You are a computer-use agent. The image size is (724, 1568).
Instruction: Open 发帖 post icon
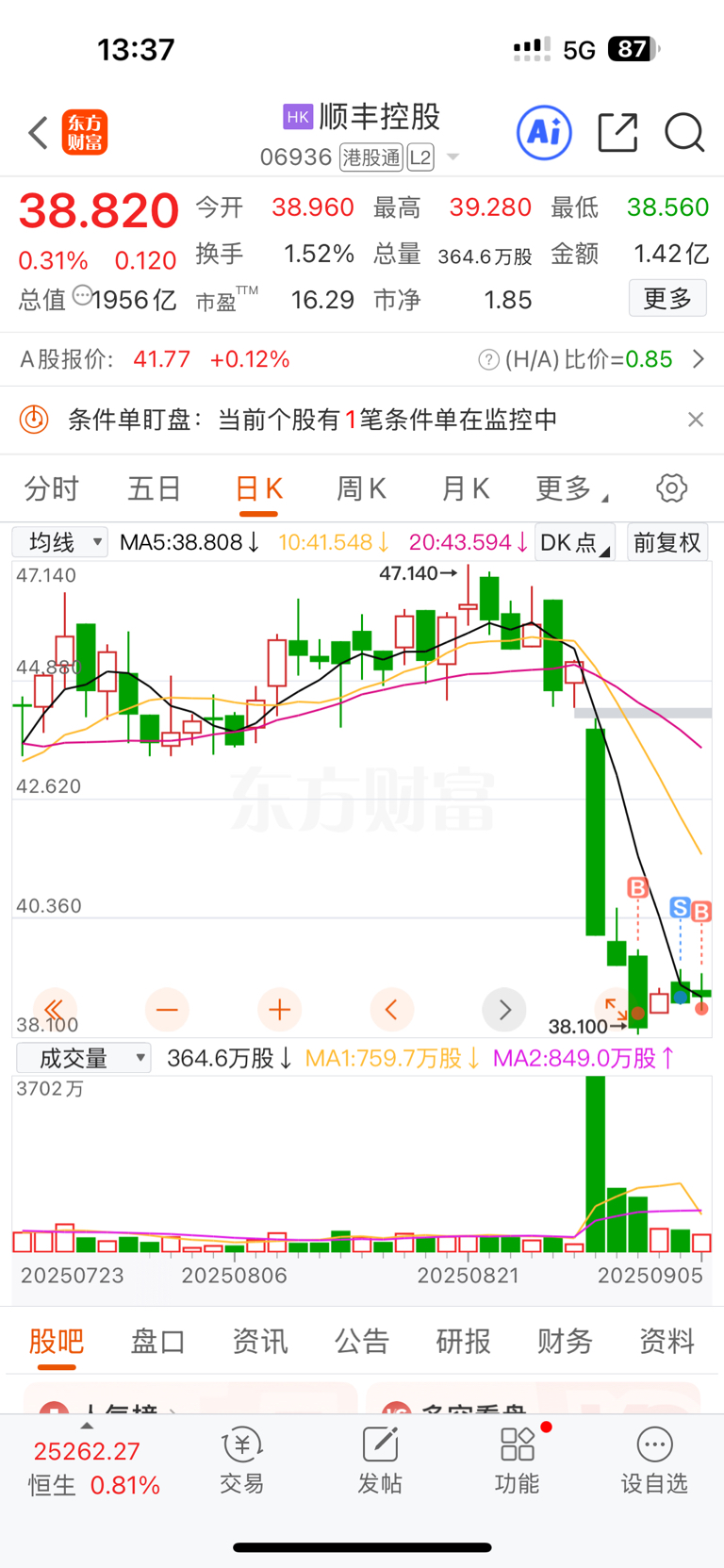[380, 1460]
